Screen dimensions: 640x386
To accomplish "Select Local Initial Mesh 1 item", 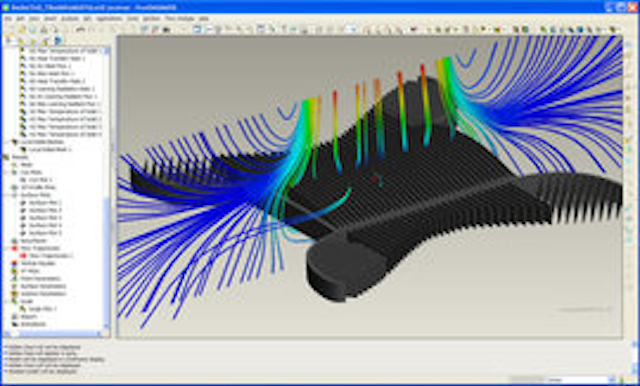I will (x=50, y=149).
